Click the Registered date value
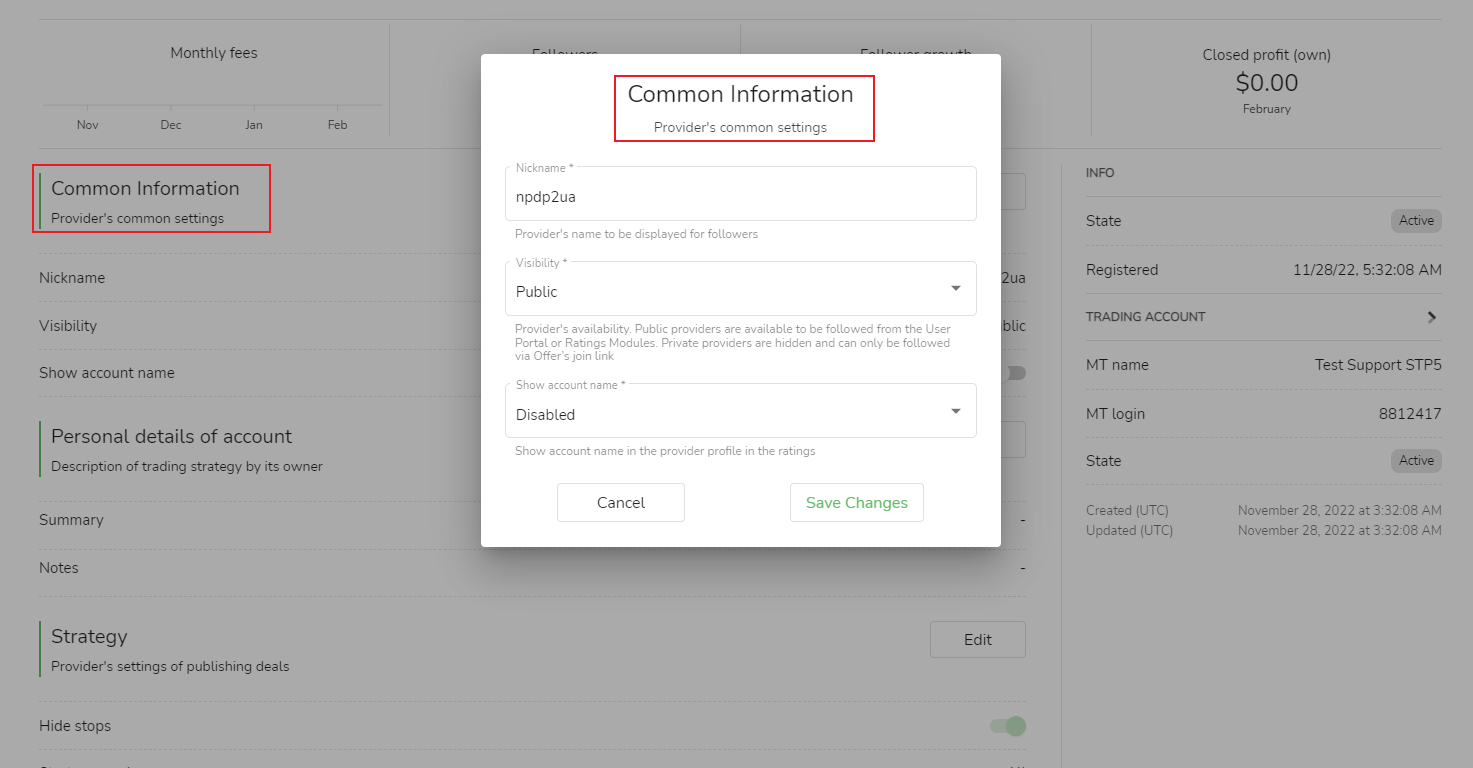The image size is (1473, 768). pos(1366,270)
